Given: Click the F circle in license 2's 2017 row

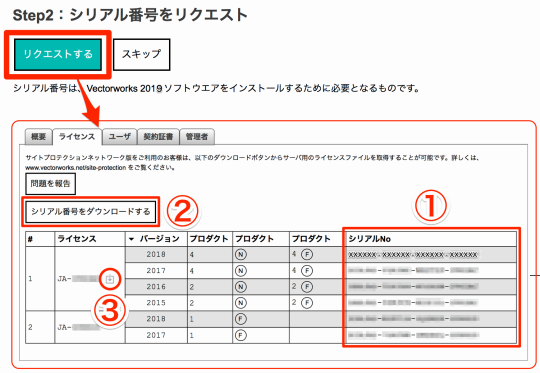Looking at the screenshot, I should click(241, 335).
